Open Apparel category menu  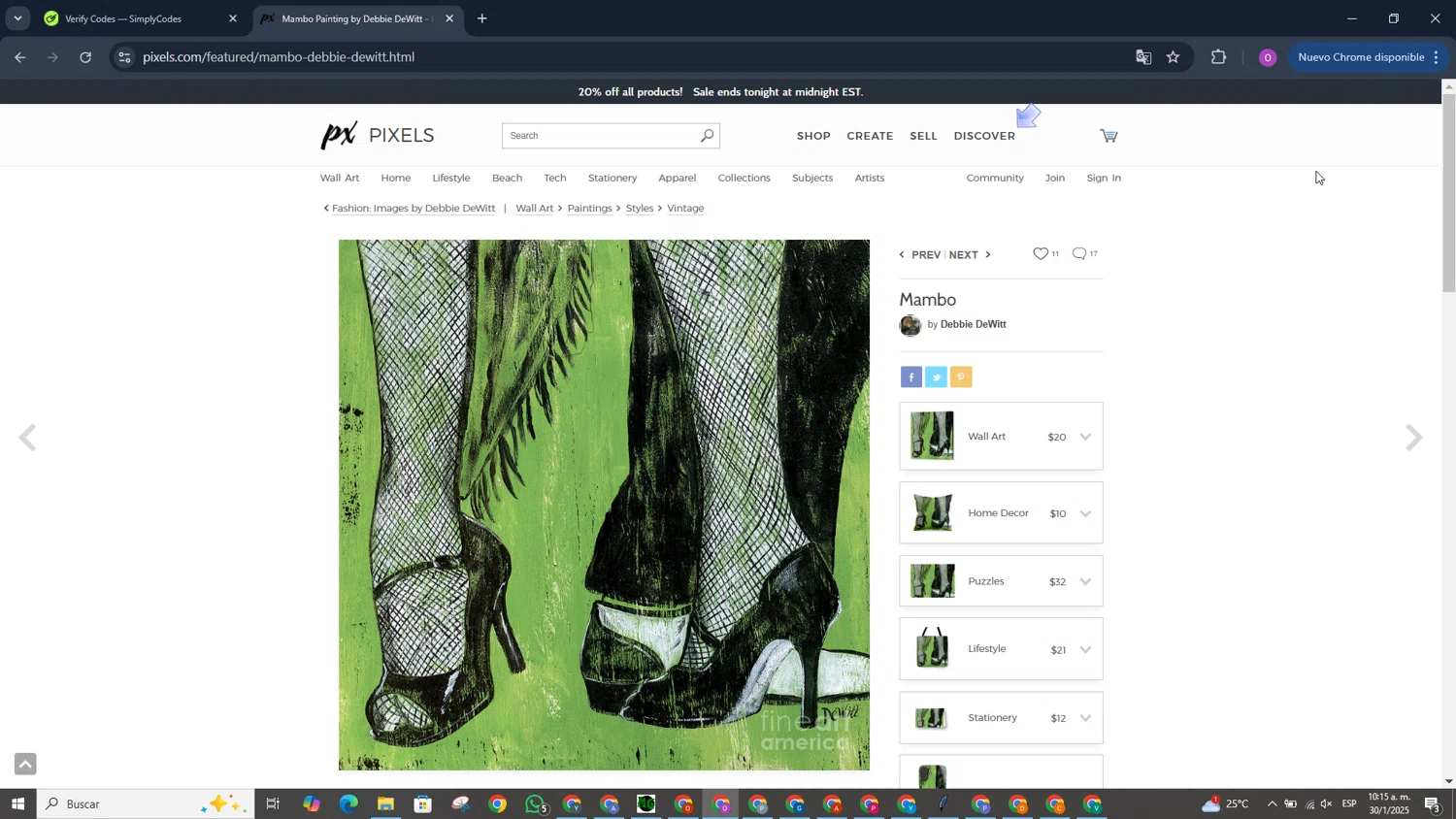click(677, 179)
